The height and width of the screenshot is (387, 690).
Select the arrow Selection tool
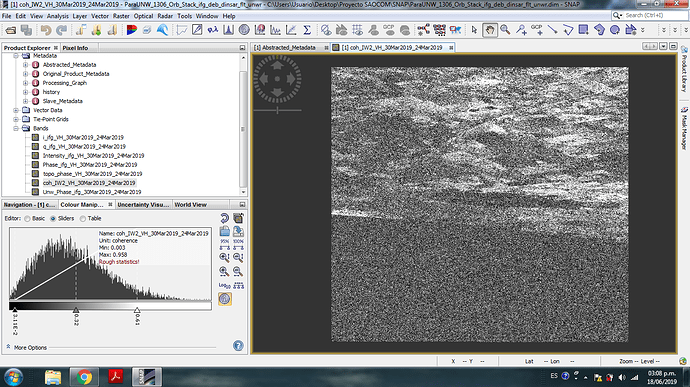[474, 30]
